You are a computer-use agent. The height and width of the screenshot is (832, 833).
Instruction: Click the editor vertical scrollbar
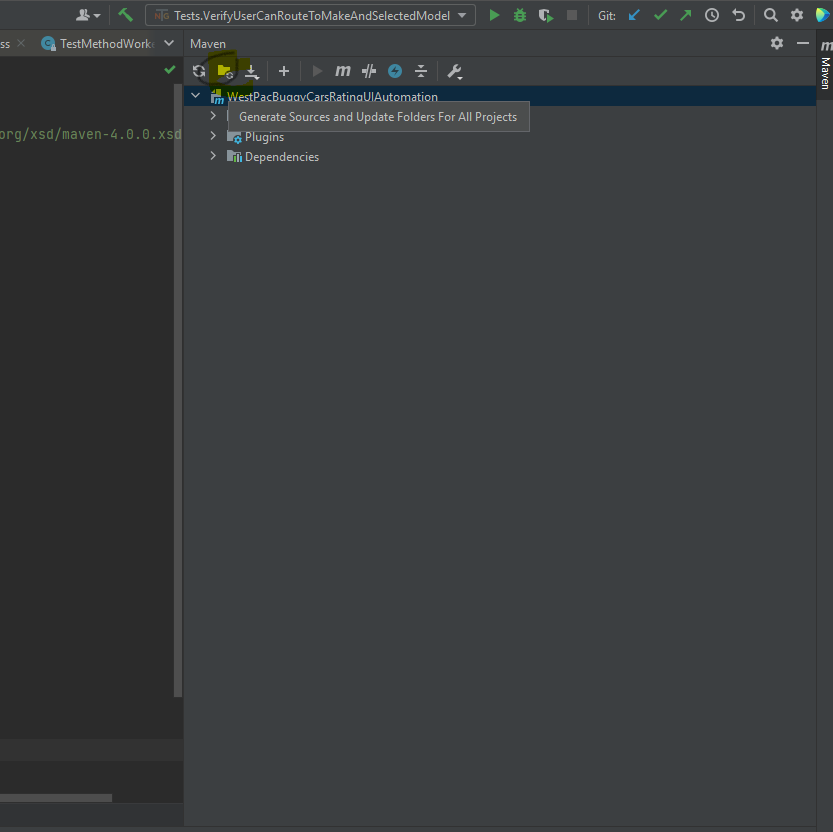(178, 390)
